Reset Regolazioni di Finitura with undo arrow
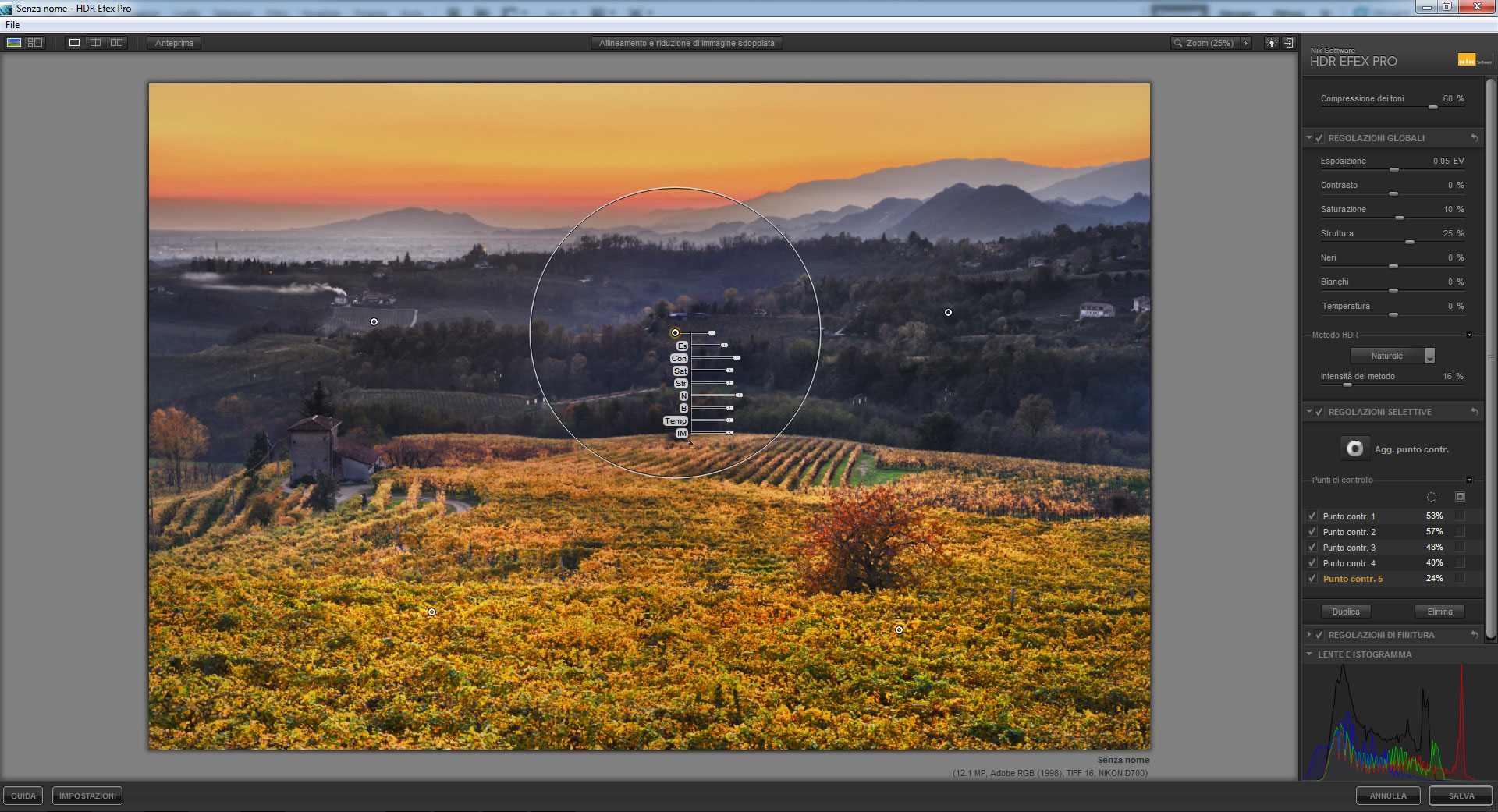 tap(1475, 635)
